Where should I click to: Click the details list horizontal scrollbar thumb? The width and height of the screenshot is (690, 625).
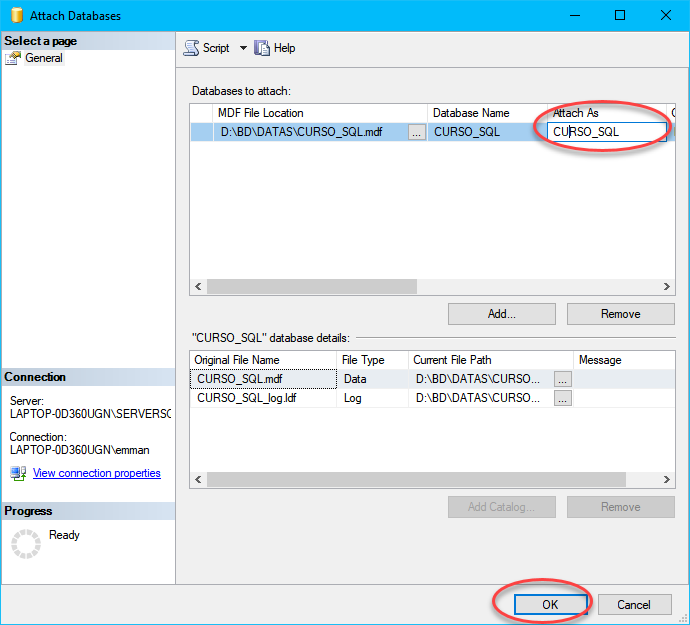pyautogui.click(x=416, y=479)
